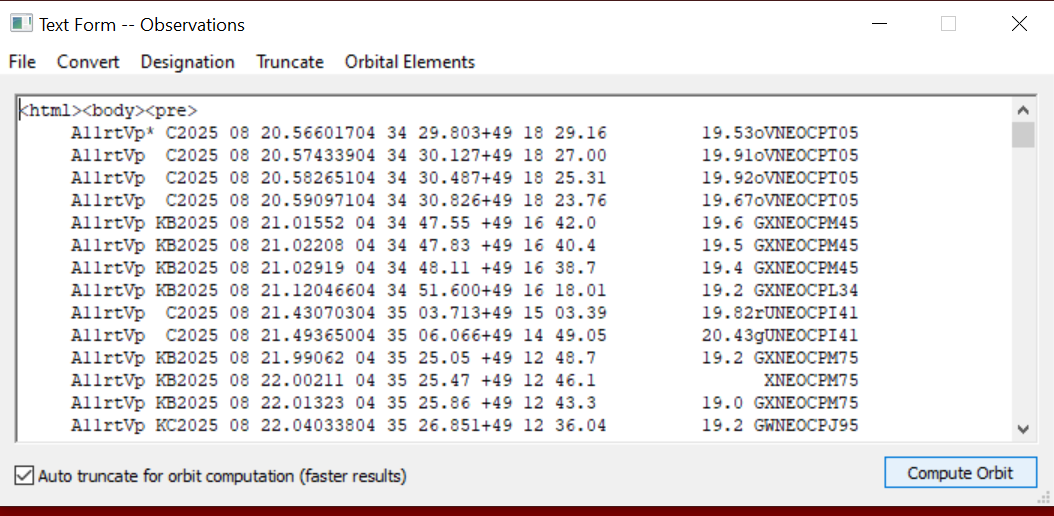The image size is (1054, 516).
Task: Click the observation line ending 20.43gUNEOCPI41
Action: tap(464, 336)
